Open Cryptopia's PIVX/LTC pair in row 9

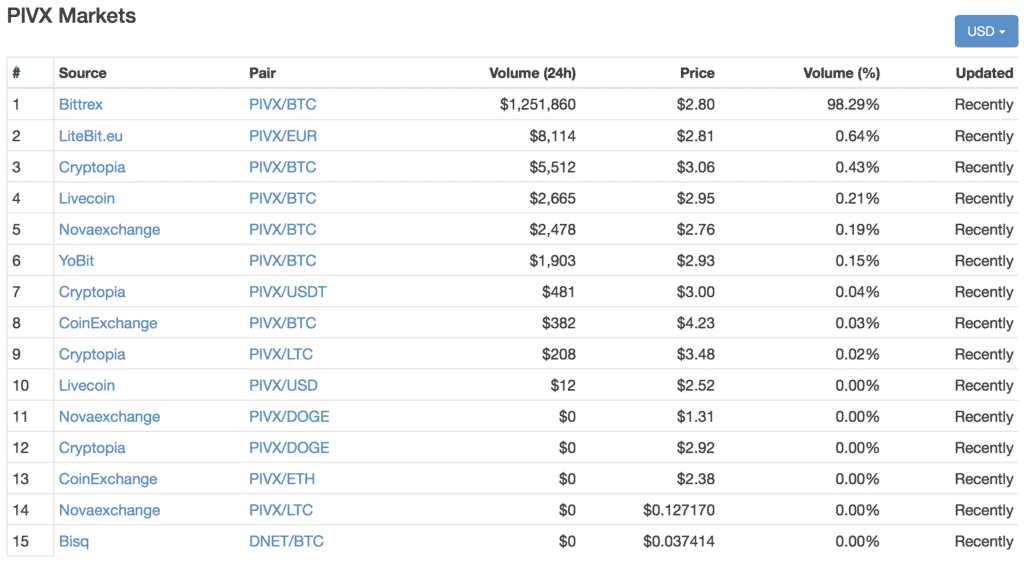point(281,354)
